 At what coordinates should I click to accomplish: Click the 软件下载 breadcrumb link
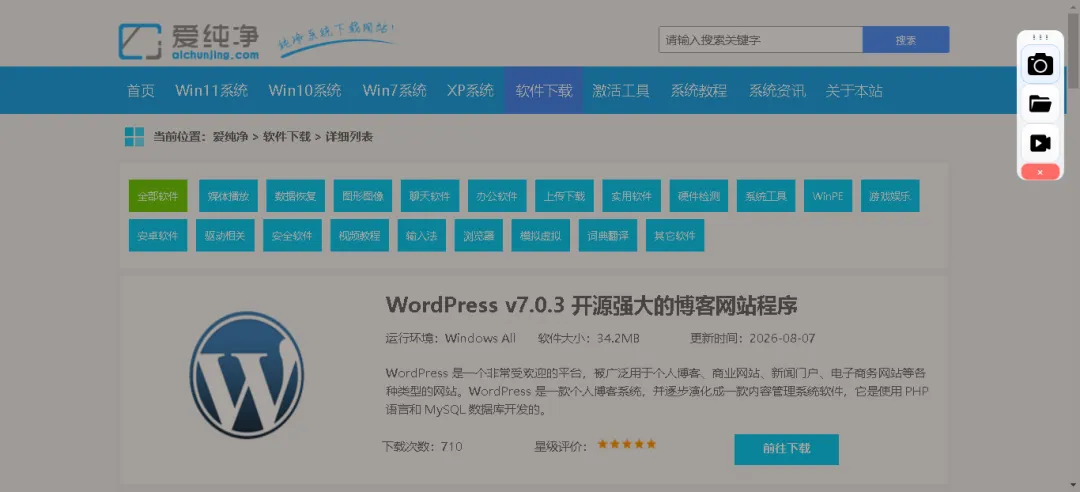tap(287, 136)
